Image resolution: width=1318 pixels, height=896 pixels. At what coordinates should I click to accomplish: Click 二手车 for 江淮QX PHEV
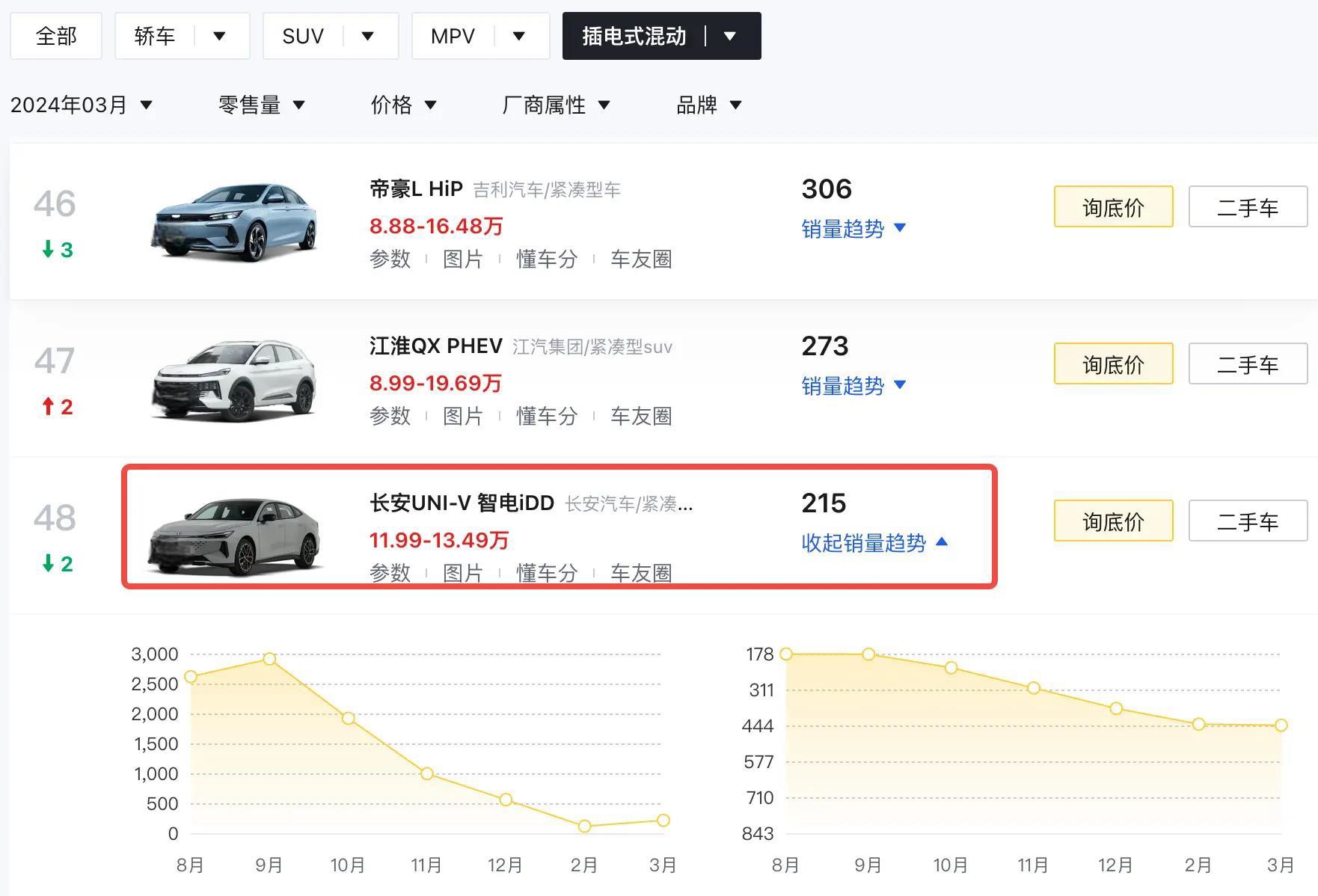(1248, 363)
